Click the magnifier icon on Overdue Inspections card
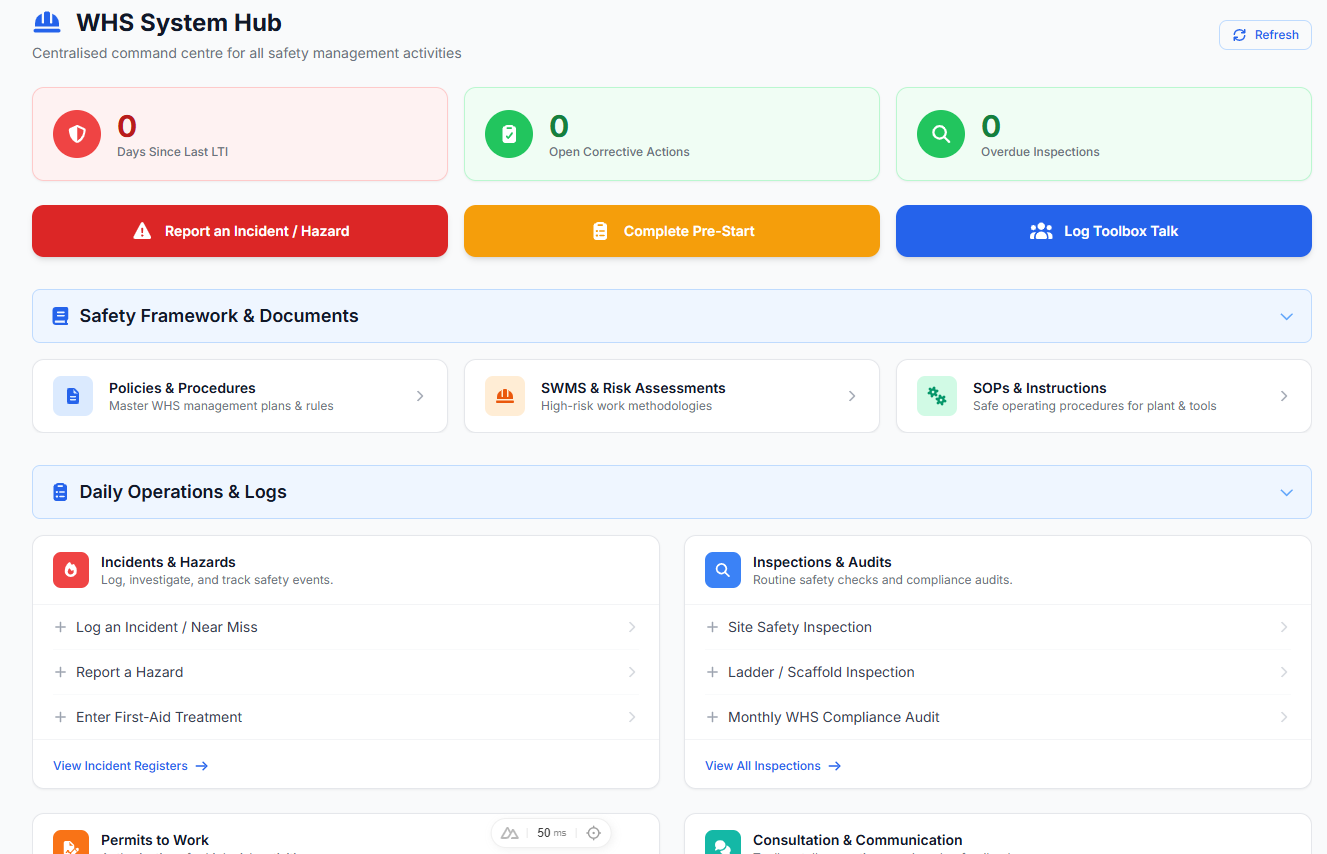The width and height of the screenshot is (1327, 854). (x=940, y=134)
